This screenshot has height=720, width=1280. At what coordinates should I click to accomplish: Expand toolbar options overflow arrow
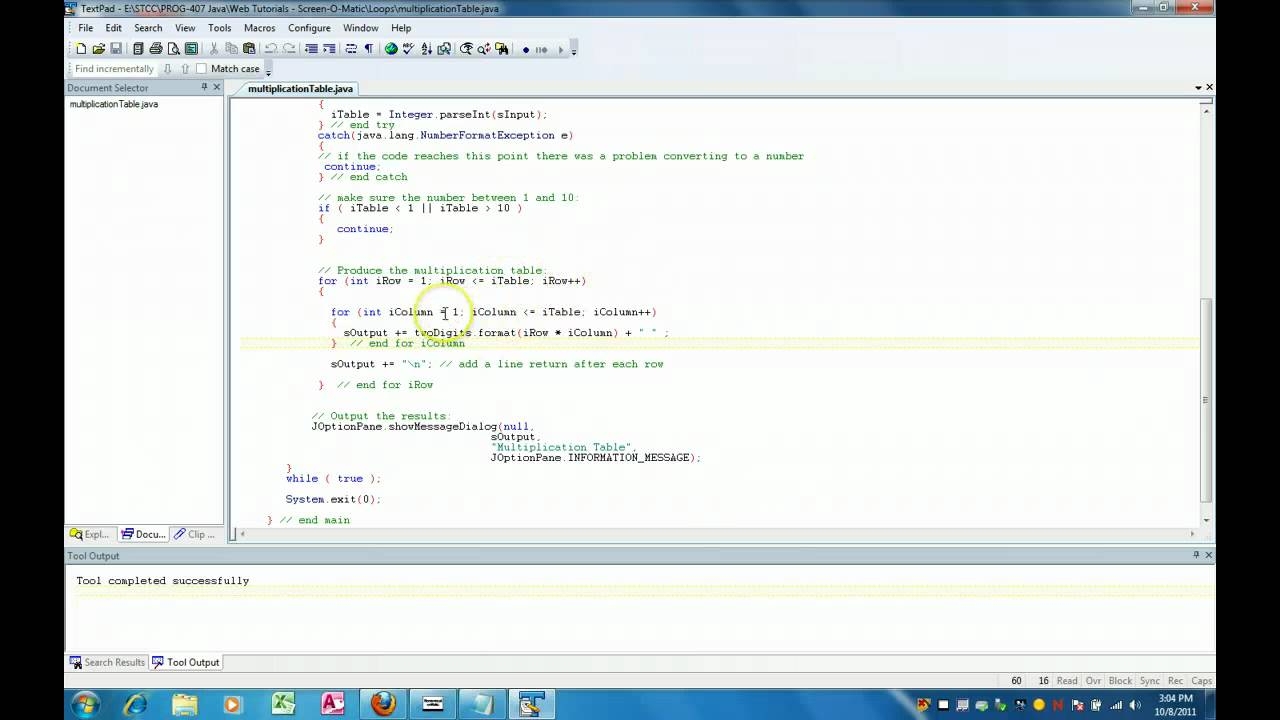coord(574,52)
